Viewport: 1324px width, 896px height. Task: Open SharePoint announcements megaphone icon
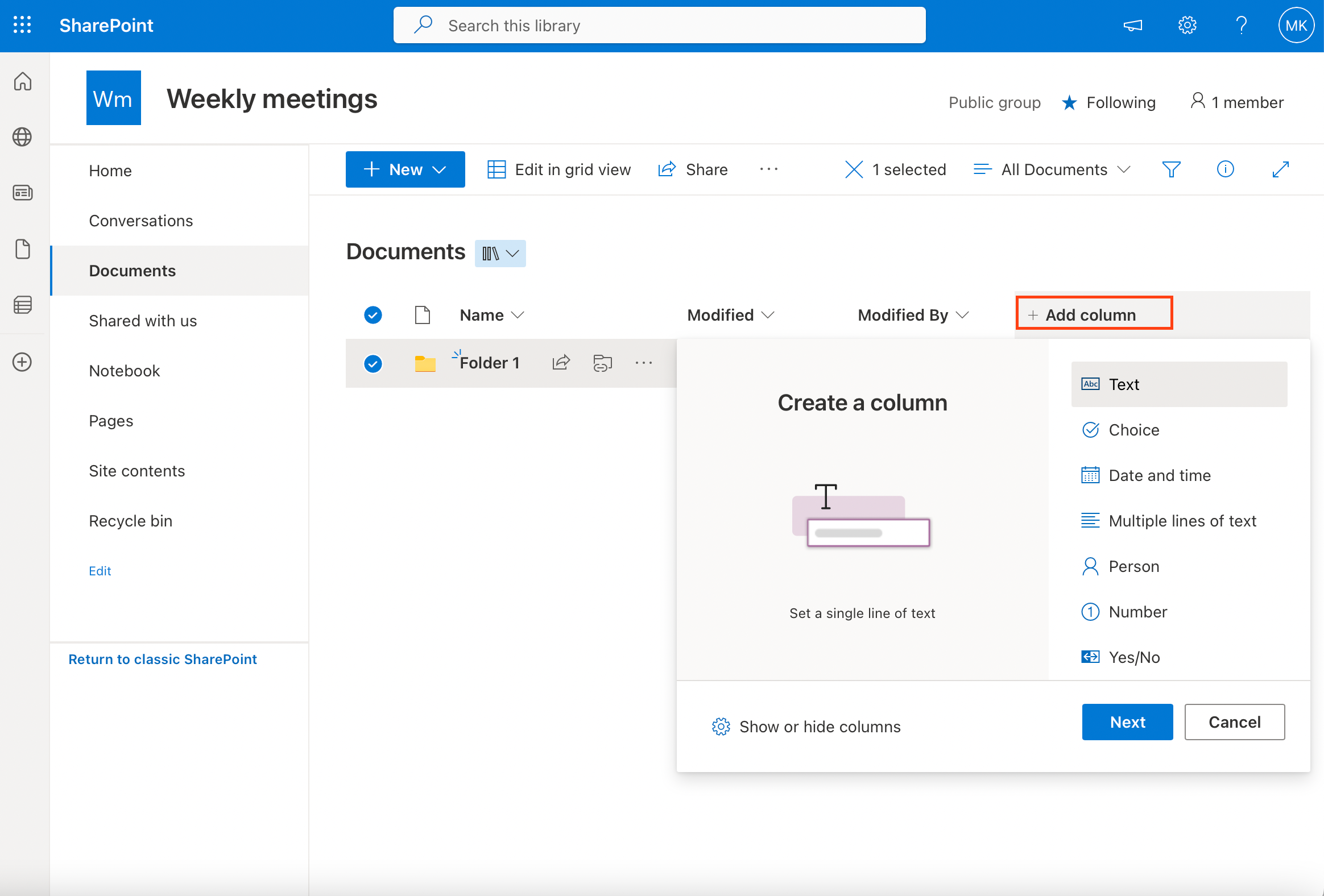pyautogui.click(x=1132, y=25)
